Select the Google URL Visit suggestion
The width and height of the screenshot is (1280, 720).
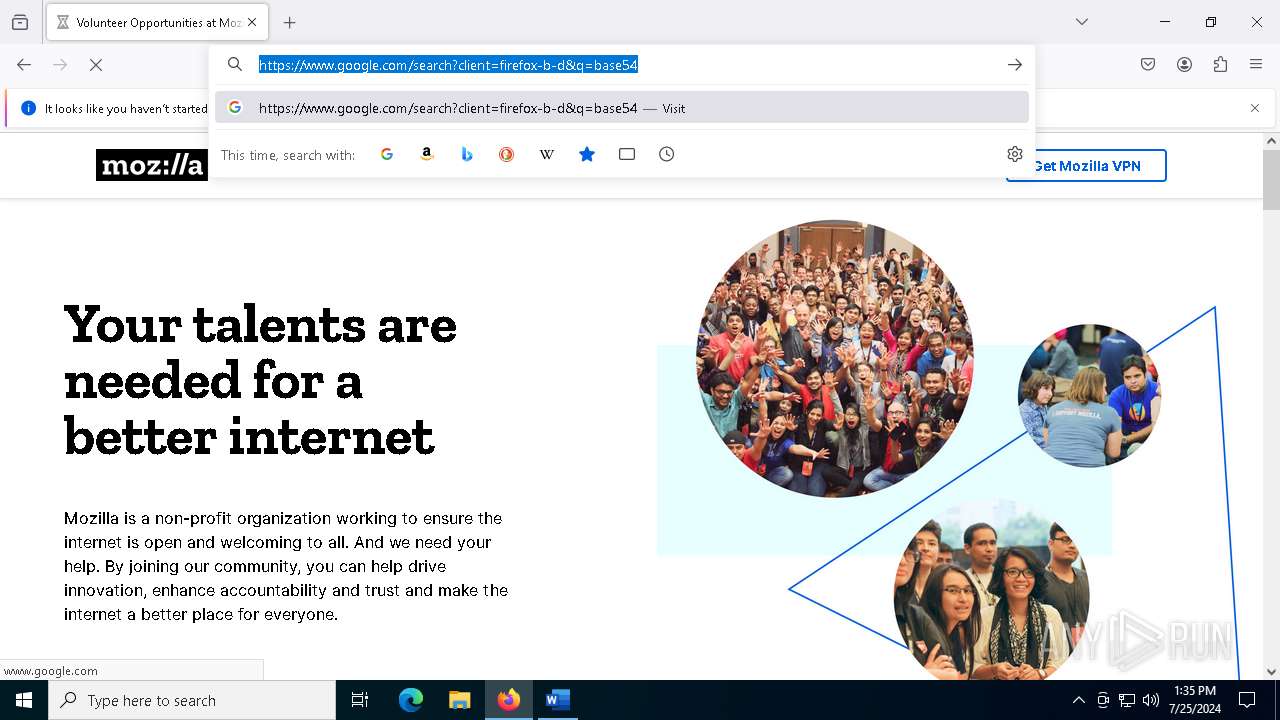[x=622, y=108]
